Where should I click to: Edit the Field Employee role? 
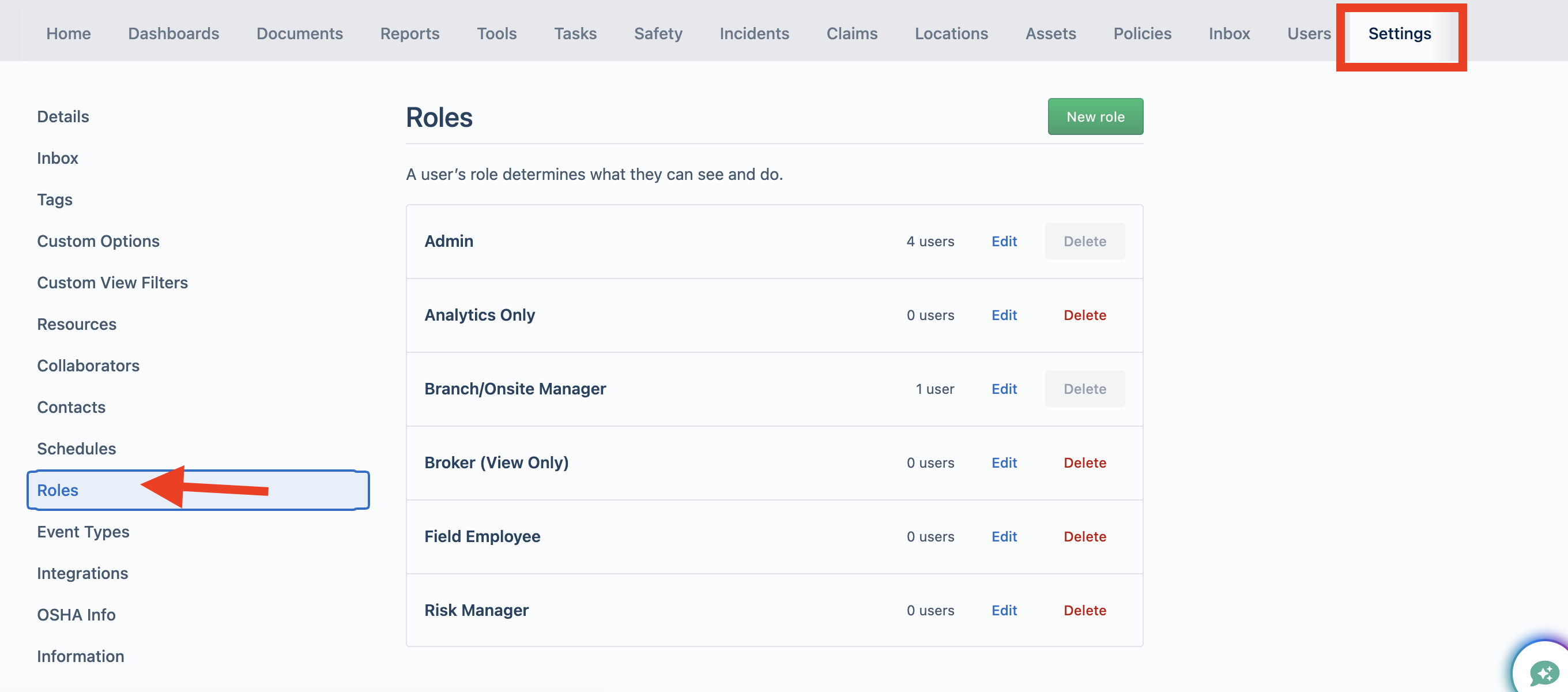pyautogui.click(x=1004, y=536)
